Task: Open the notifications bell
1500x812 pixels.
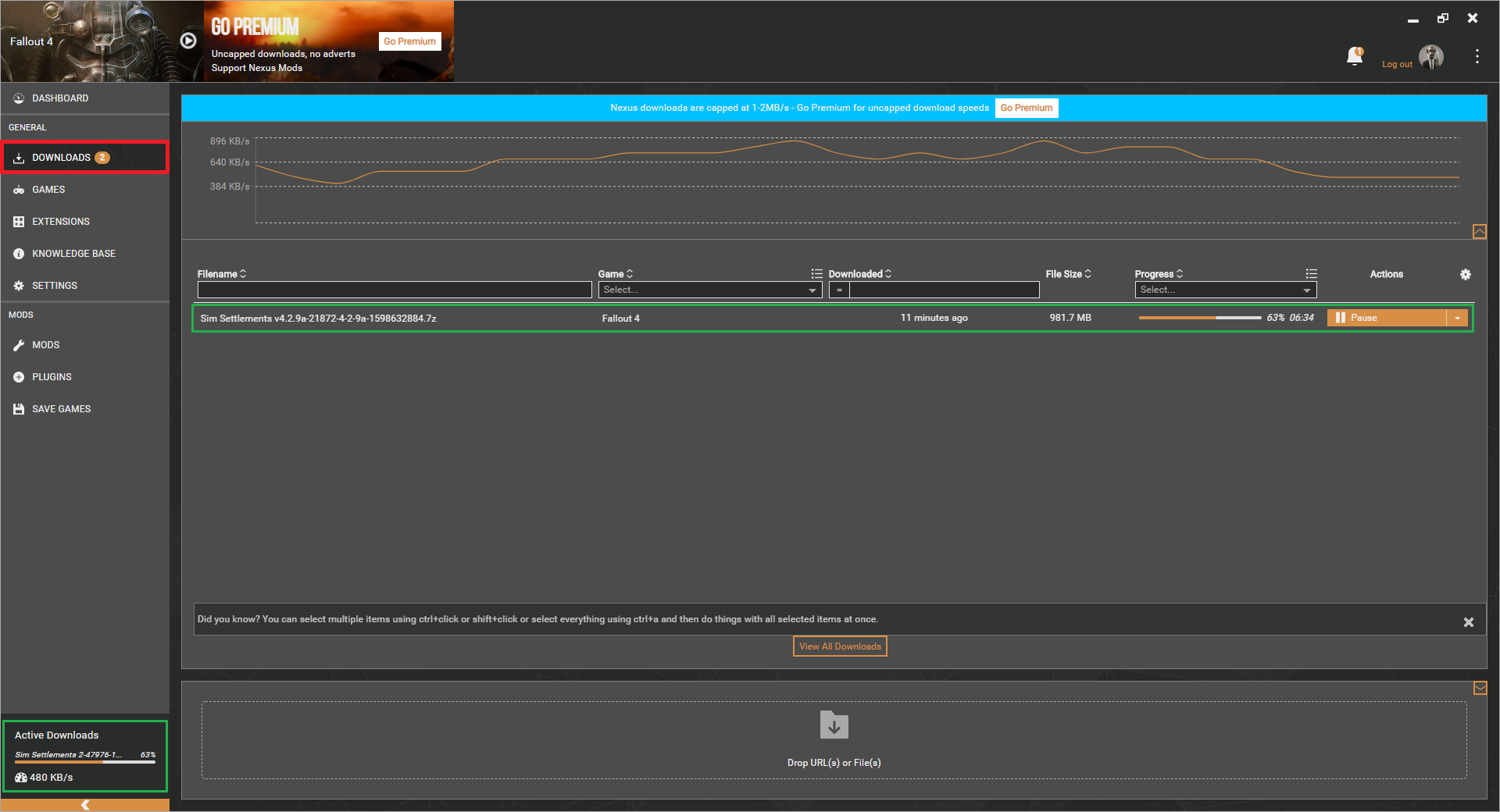Action: (x=1355, y=56)
